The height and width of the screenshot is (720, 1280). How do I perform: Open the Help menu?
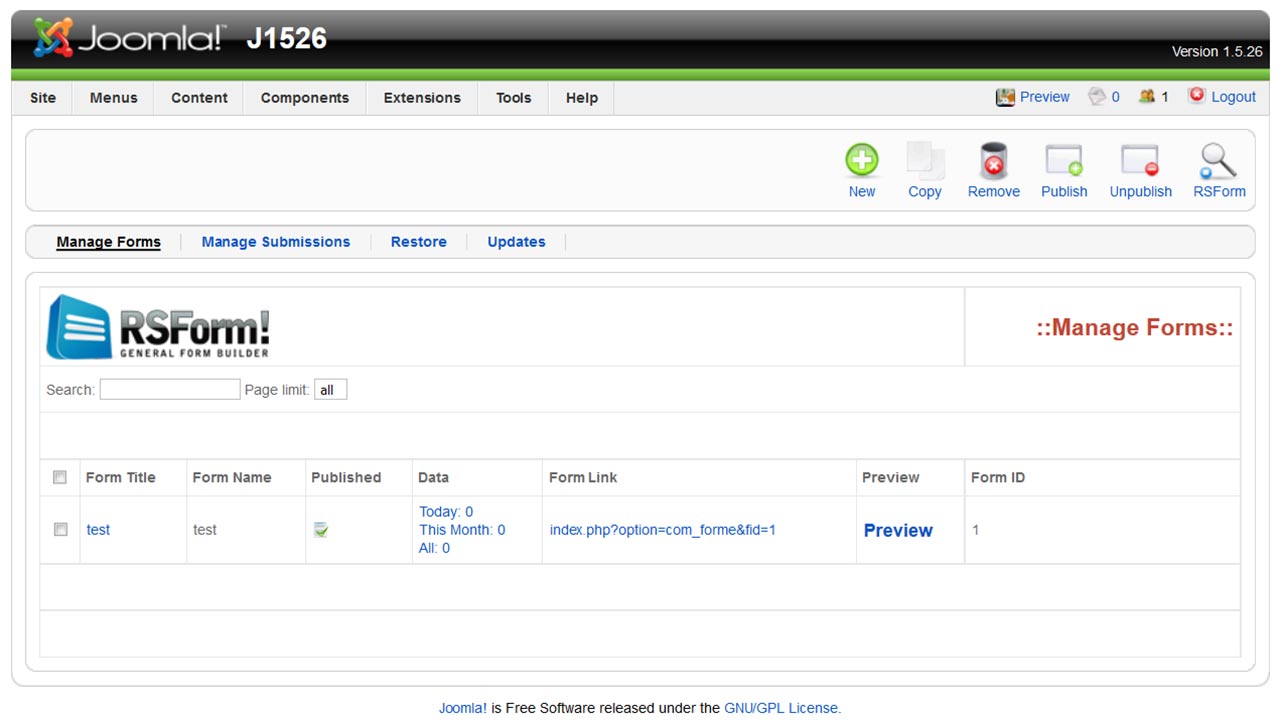point(582,98)
